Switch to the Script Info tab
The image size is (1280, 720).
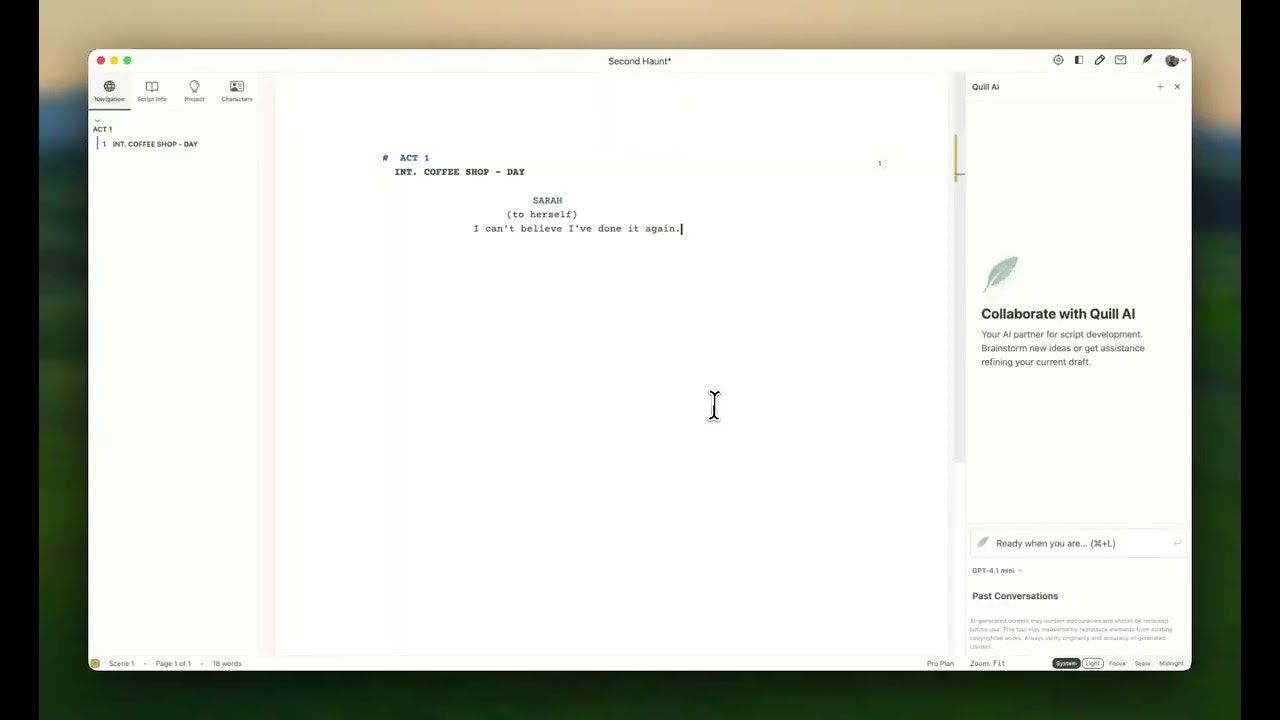(x=152, y=91)
